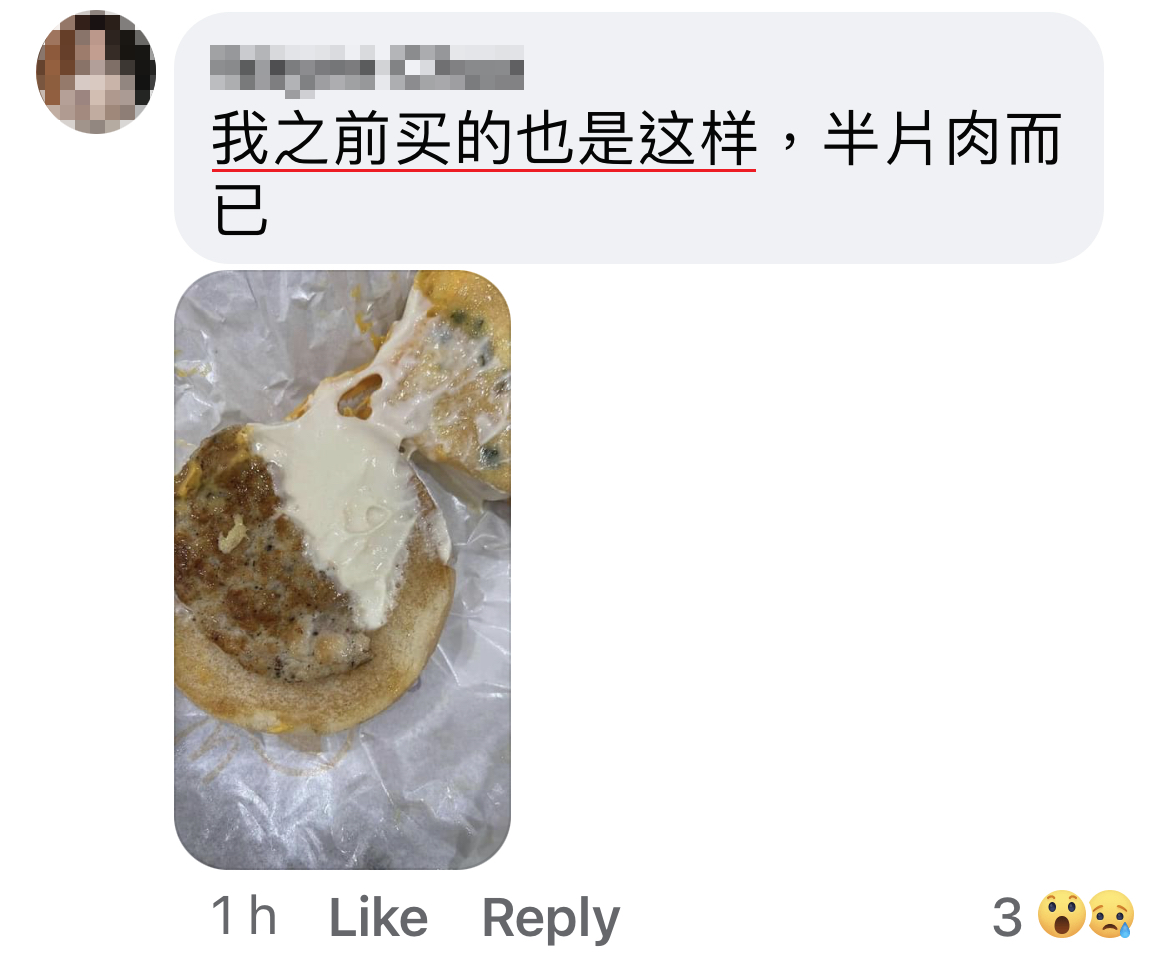
Task: Click the sad crying reaction emoji
Action: [x=1111, y=915]
